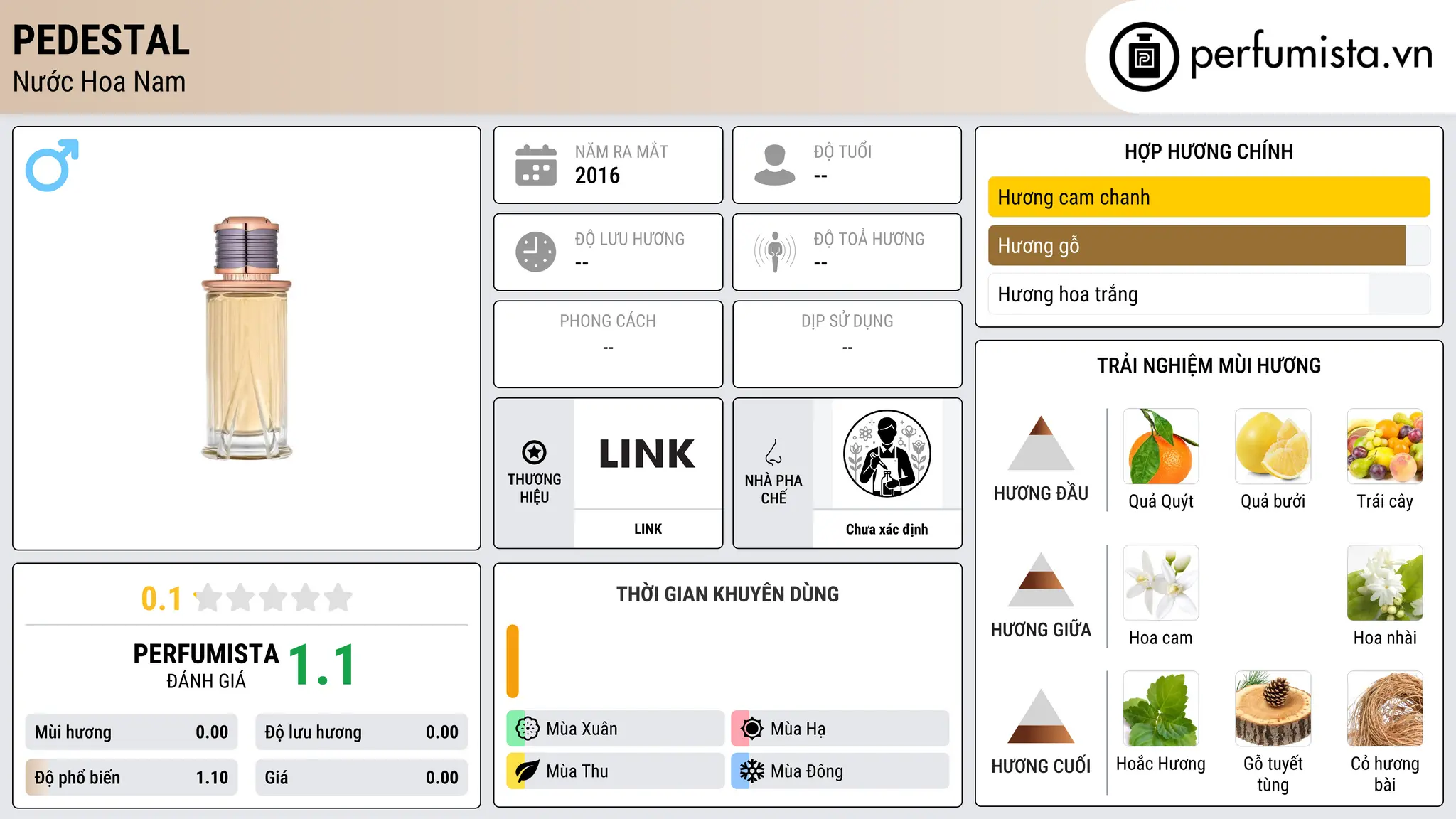Click the Mùa Đông season label
The width and height of the screenshot is (1456, 819).
pyautogui.click(x=807, y=771)
